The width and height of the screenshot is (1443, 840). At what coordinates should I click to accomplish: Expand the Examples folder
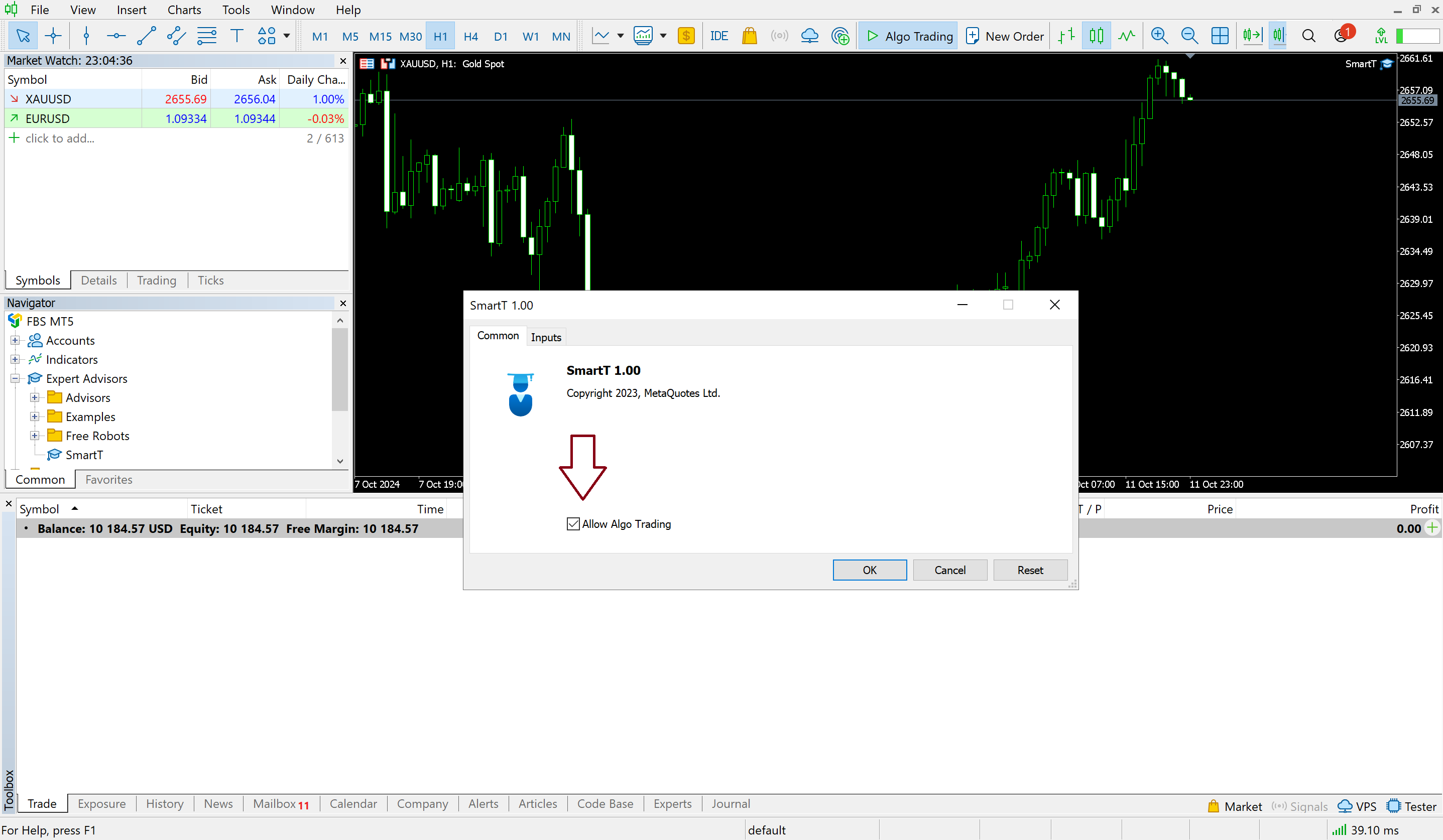point(34,416)
